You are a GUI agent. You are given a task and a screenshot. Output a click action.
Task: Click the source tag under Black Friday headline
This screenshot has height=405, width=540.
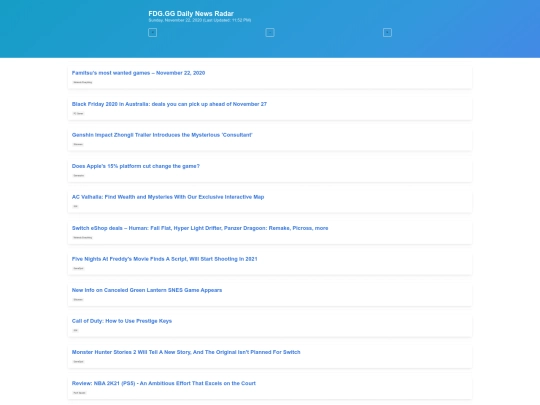[78, 113]
